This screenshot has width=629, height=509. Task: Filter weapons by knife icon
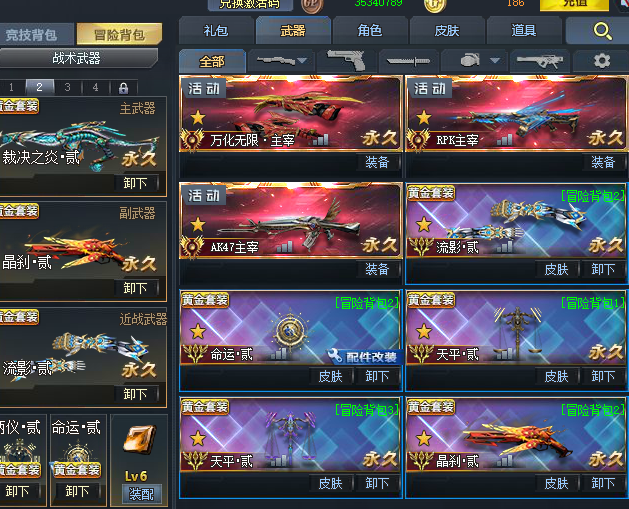click(x=408, y=61)
